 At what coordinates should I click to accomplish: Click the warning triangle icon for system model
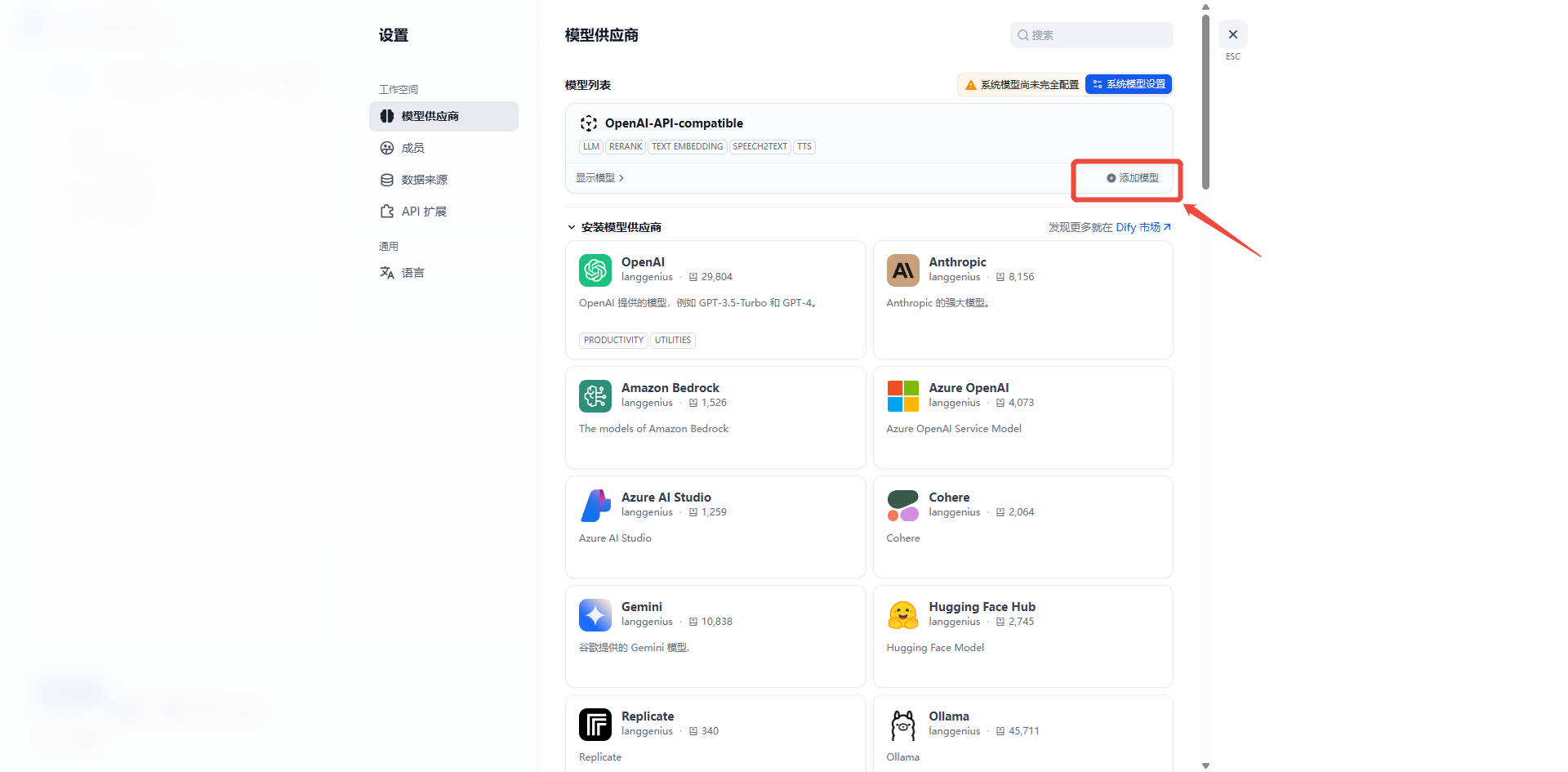tap(971, 85)
